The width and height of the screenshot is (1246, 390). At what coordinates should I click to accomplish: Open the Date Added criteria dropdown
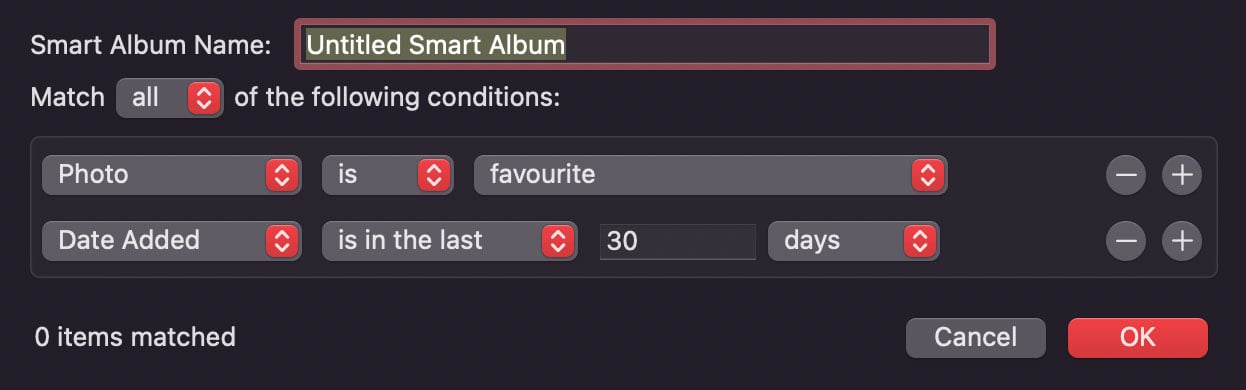(172, 240)
